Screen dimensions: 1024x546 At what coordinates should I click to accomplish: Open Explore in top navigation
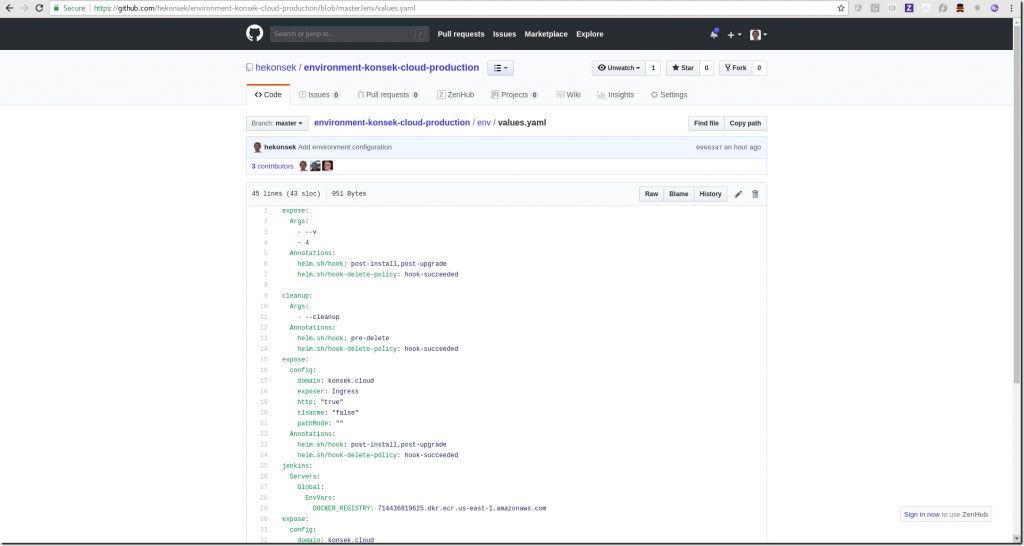(x=590, y=34)
